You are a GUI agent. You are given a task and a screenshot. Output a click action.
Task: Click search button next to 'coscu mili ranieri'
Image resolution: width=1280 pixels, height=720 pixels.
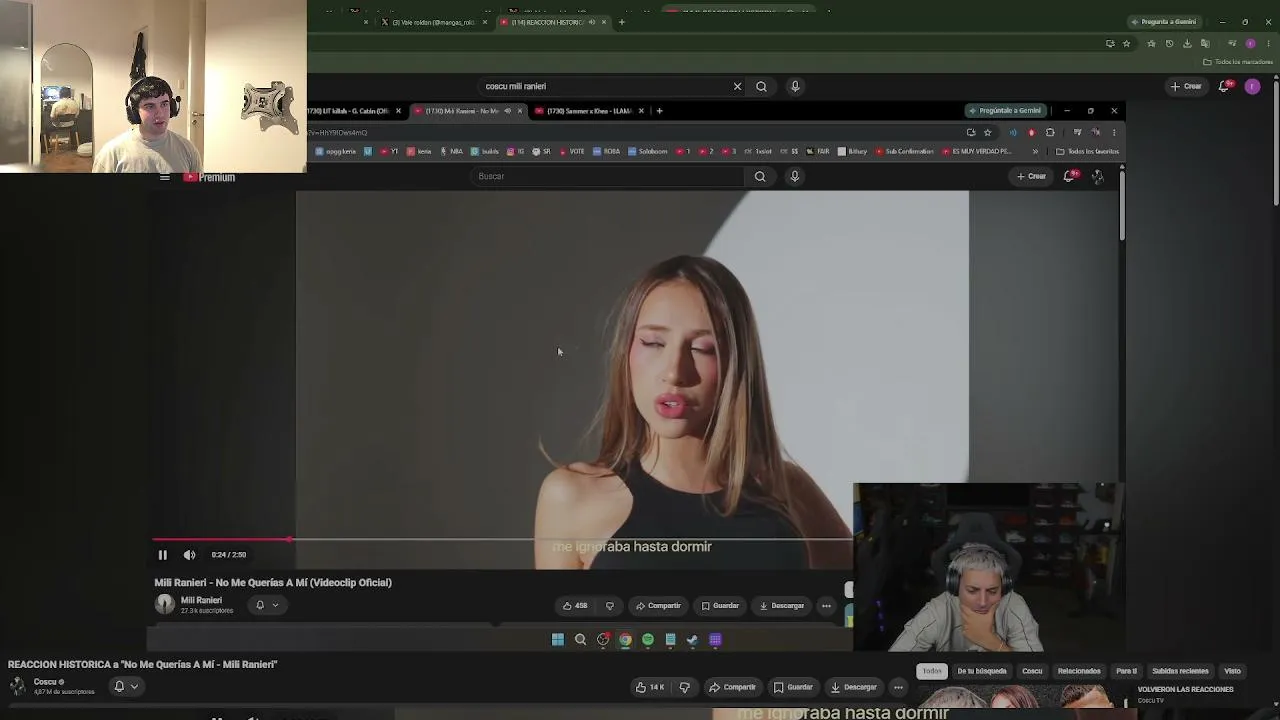click(x=761, y=86)
